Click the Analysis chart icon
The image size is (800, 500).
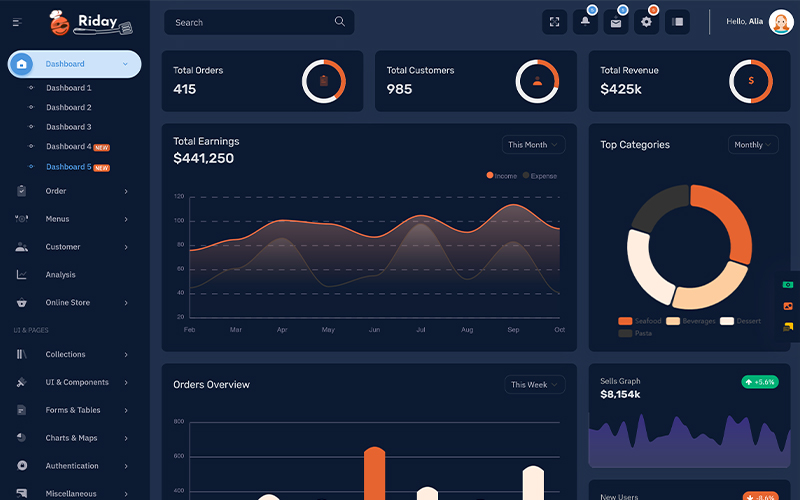tap(21, 274)
